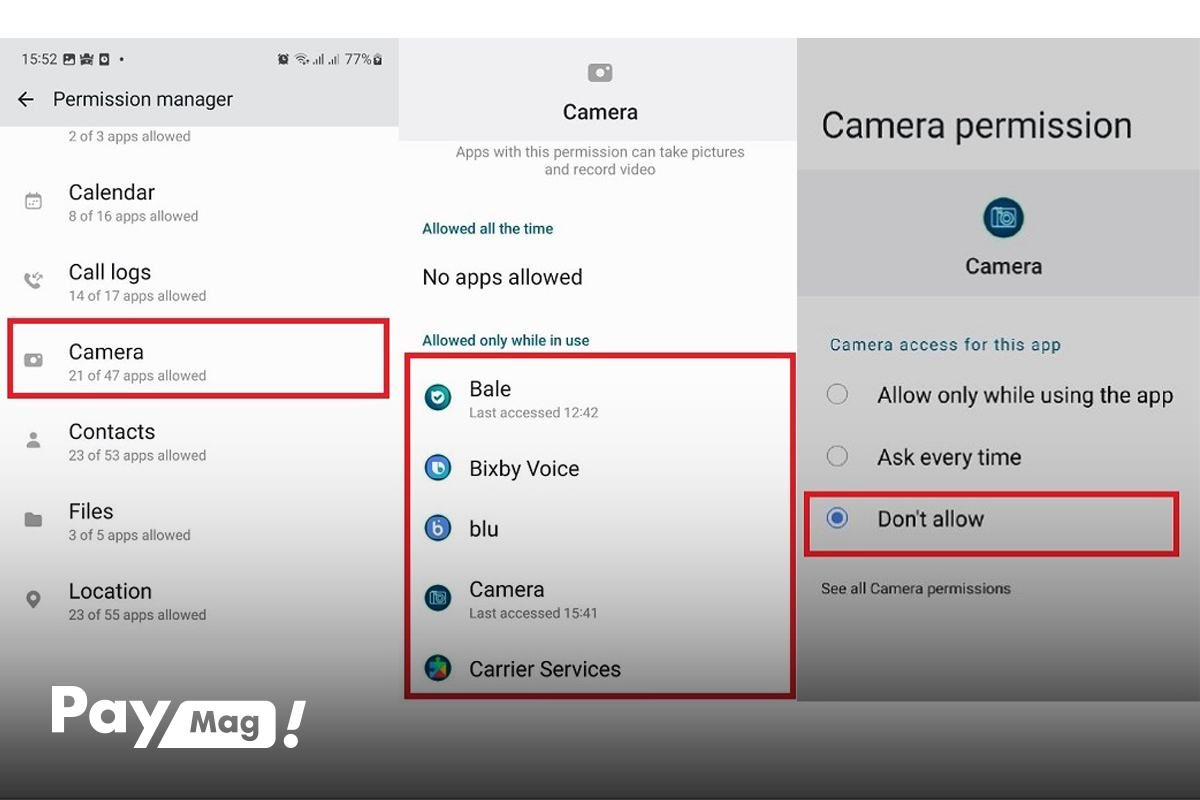Click the Calendar permission icon
1200x800 pixels.
tap(33, 202)
